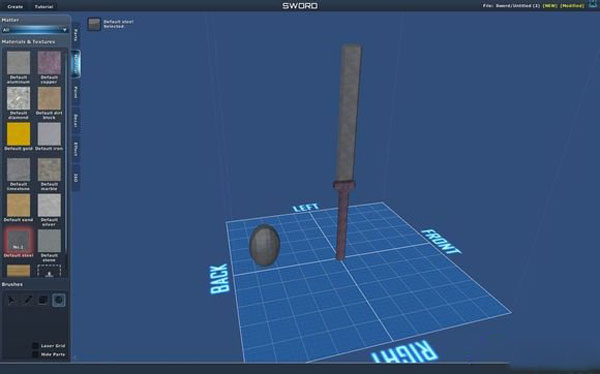The image size is (600, 374).
Task: Click the sphere object on the grid
Action: click(x=264, y=245)
